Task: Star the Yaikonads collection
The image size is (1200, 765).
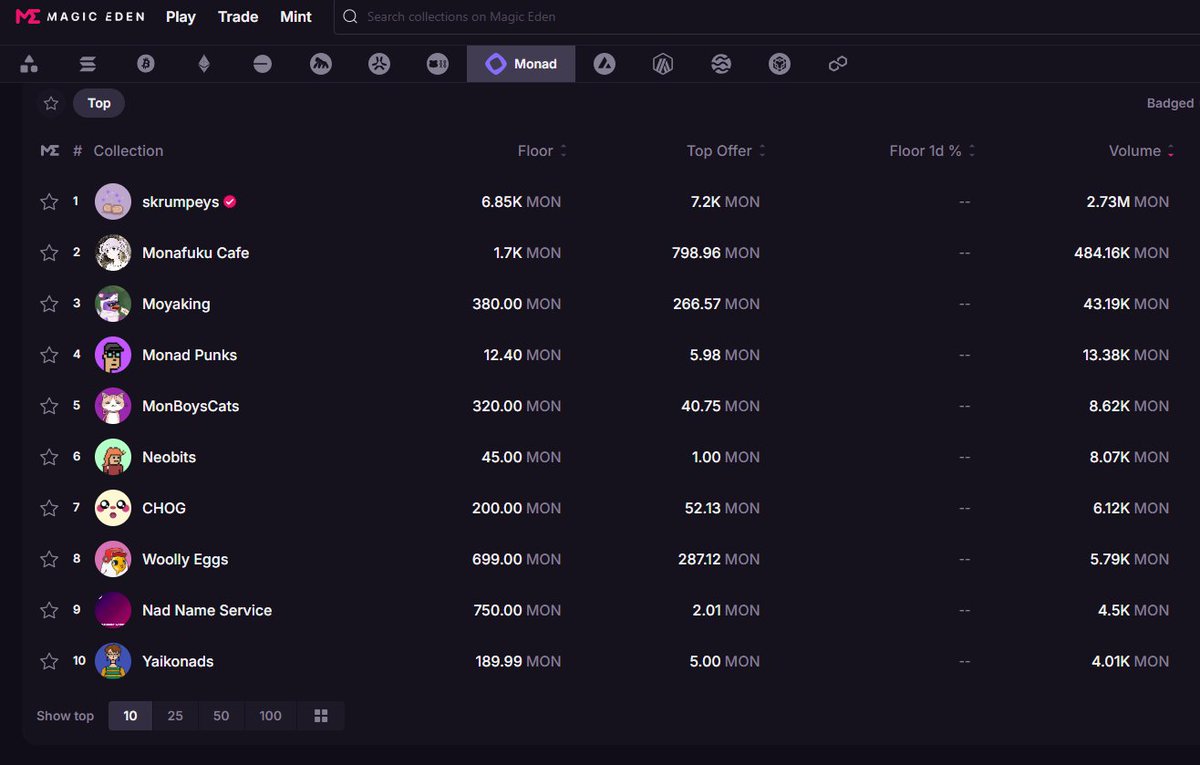Action: (49, 661)
